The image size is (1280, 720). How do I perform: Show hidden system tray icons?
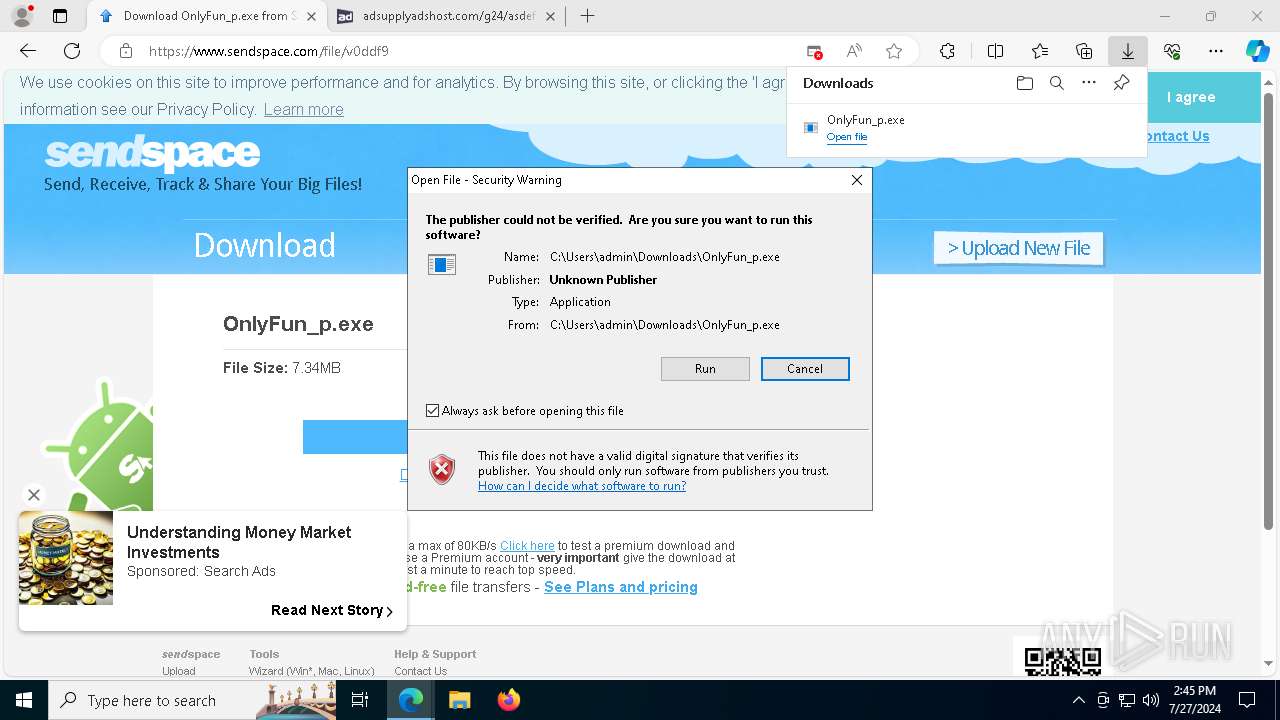[1079, 700]
